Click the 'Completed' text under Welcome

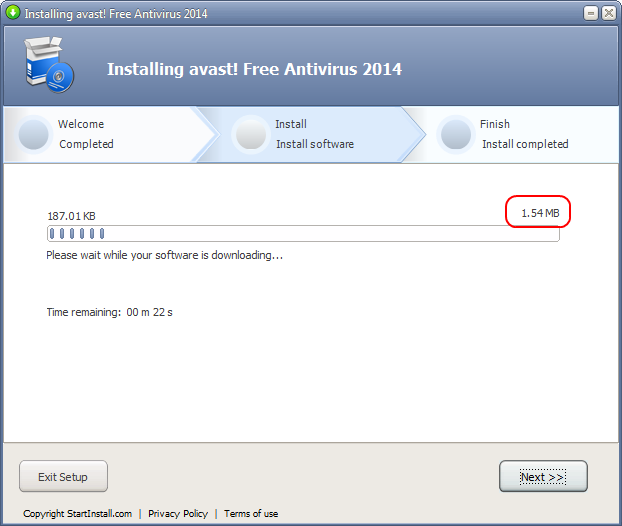tap(86, 144)
